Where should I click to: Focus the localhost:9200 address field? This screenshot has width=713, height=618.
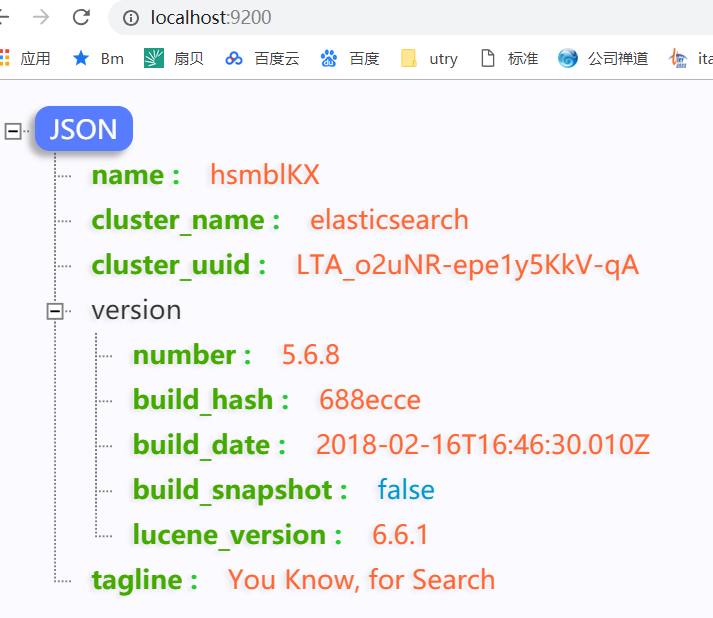click(409, 18)
